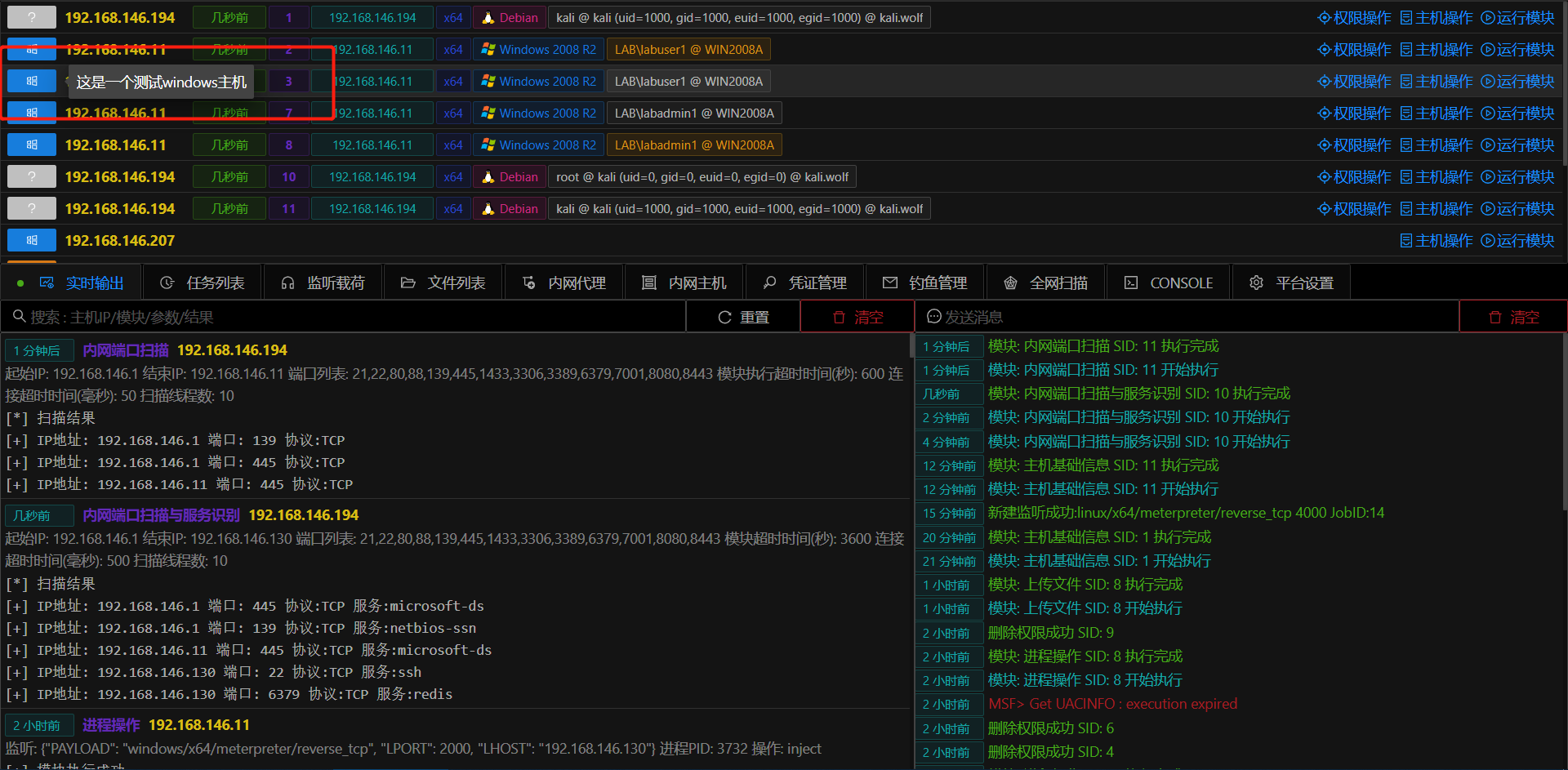Click the LAB\labuser1 @ WIN2008A tag on session 2 row
This screenshot has width=1568, height=770.
[x=688, y=49]
